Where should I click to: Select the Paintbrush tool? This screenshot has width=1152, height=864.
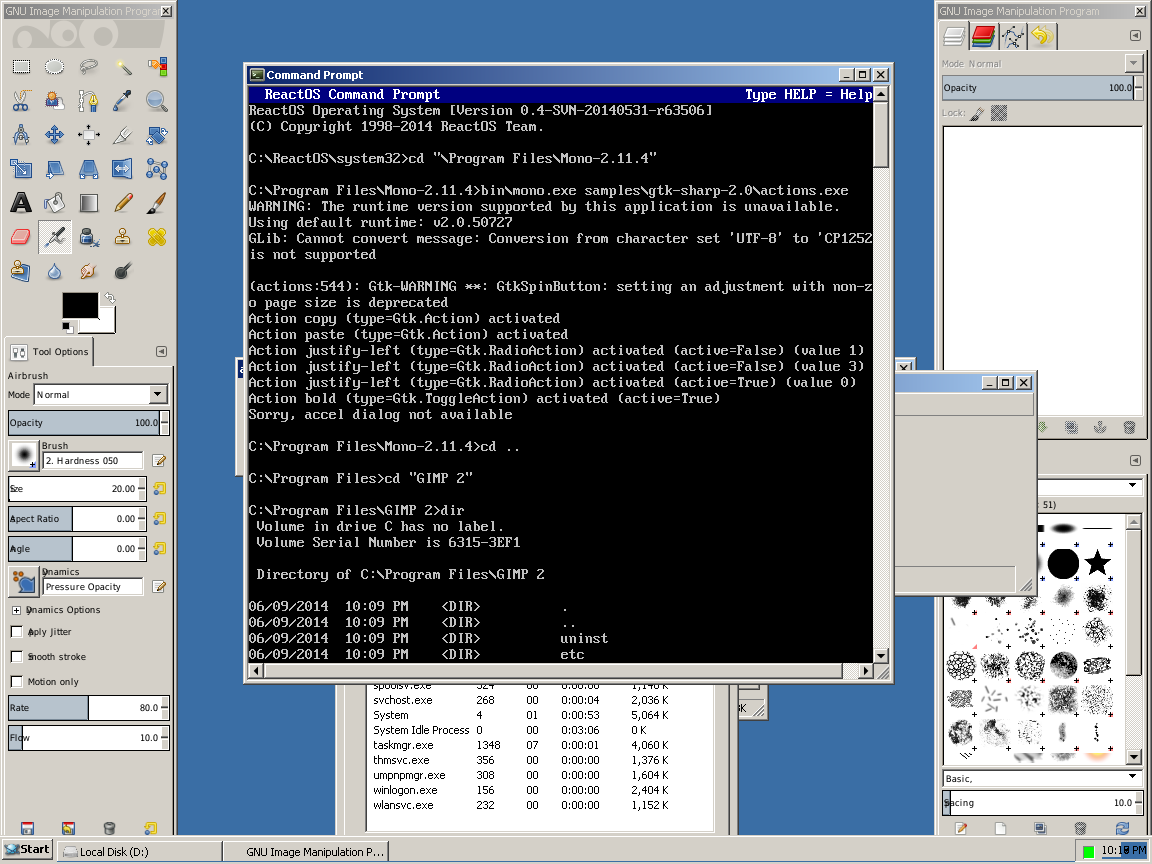pos(156,203)
